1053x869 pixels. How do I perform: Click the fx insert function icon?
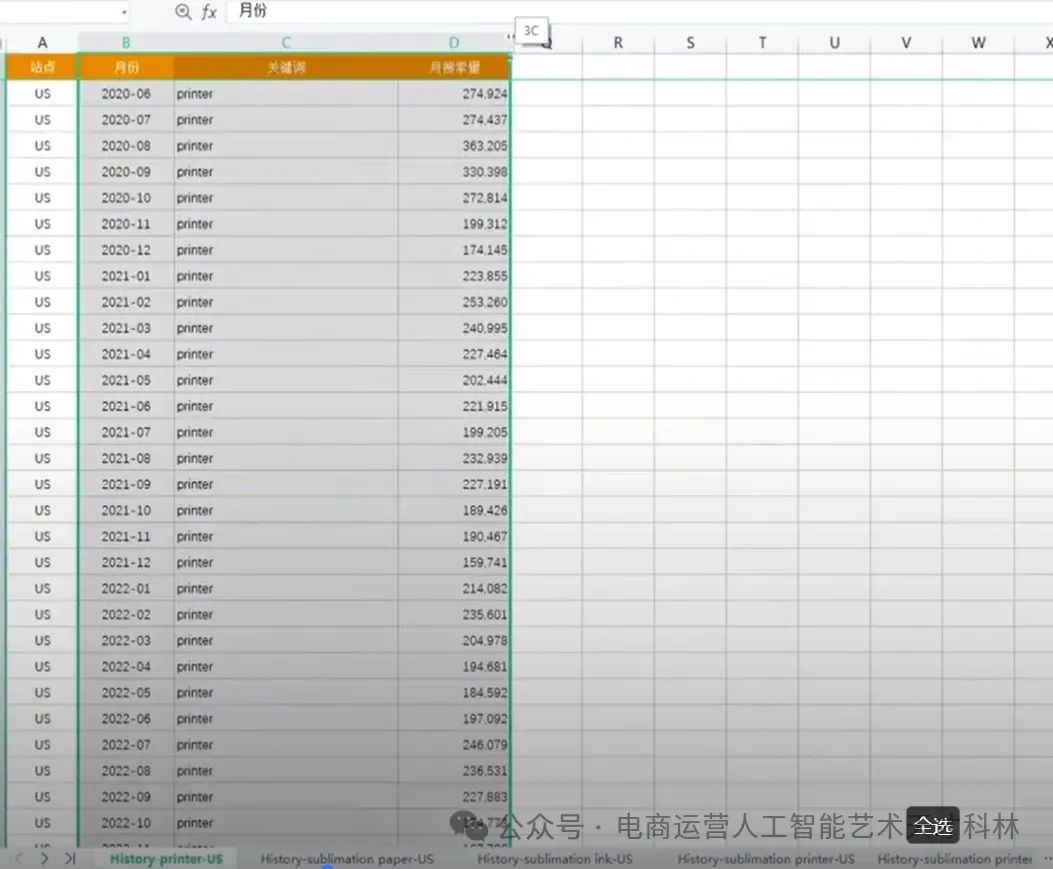207,12
